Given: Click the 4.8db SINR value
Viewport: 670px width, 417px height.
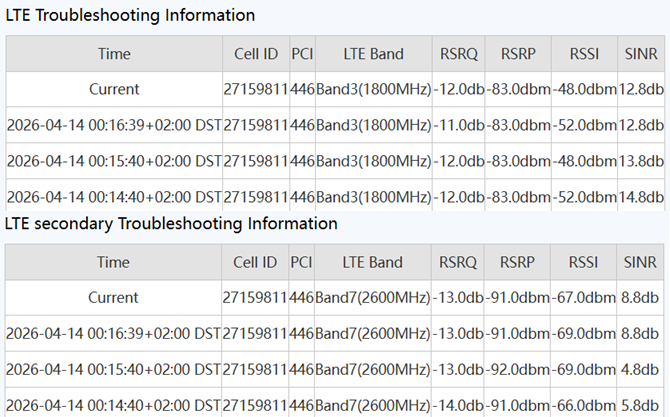Looking at the screenshot, I should pos(640,369).
